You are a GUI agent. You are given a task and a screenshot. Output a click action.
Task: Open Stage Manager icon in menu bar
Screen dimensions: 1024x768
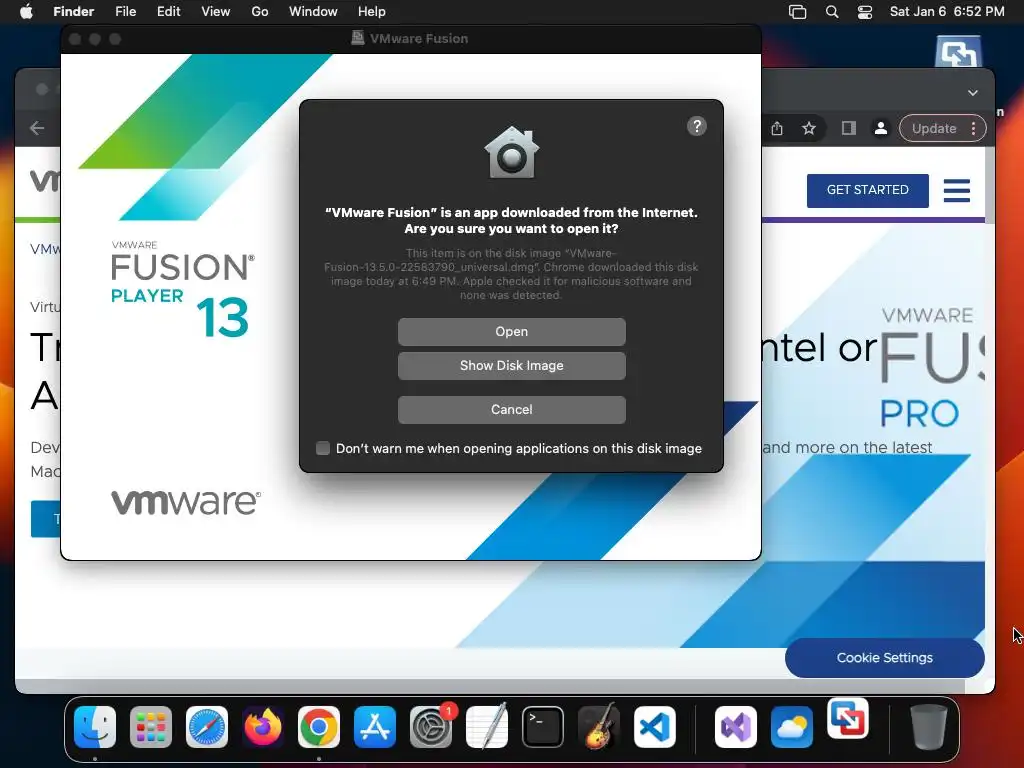pyautogui.click(x=797, y=12)
